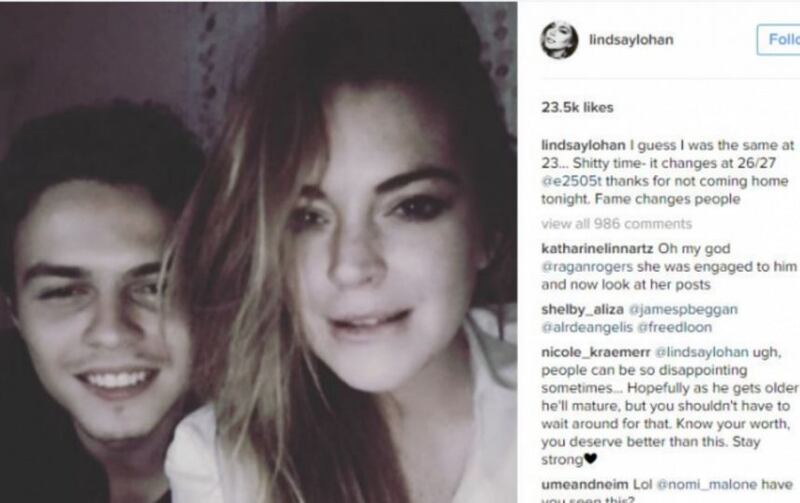Open commenter katharinelinnartz's profile

pos(597,248)
